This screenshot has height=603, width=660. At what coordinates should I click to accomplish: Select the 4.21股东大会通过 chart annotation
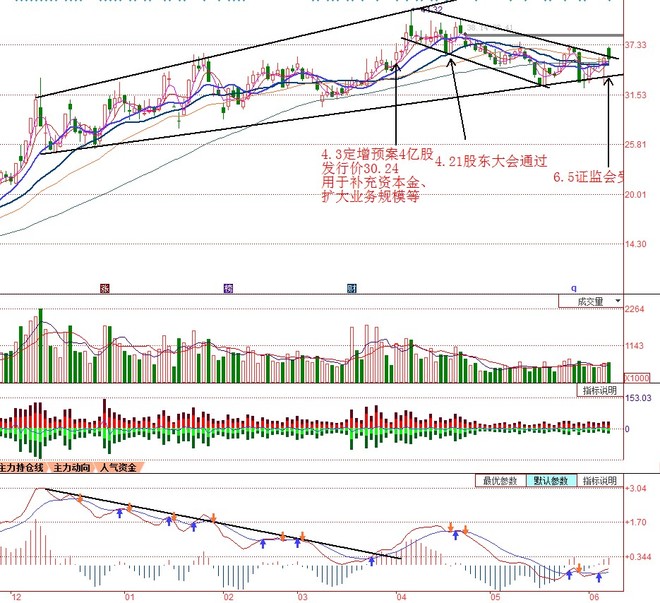coord(491,161)
